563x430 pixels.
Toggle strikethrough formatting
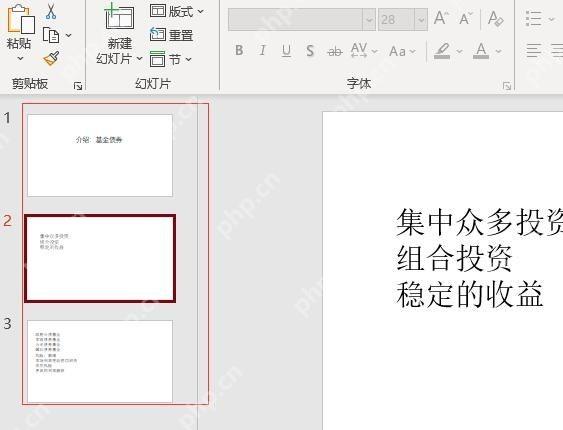coord(335,52)
